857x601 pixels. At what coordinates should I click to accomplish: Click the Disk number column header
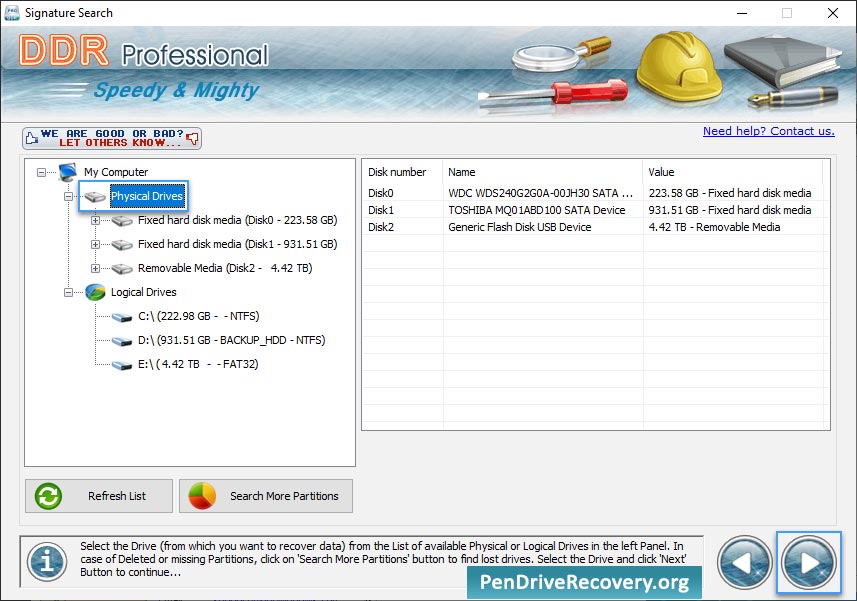click(402, 172)
